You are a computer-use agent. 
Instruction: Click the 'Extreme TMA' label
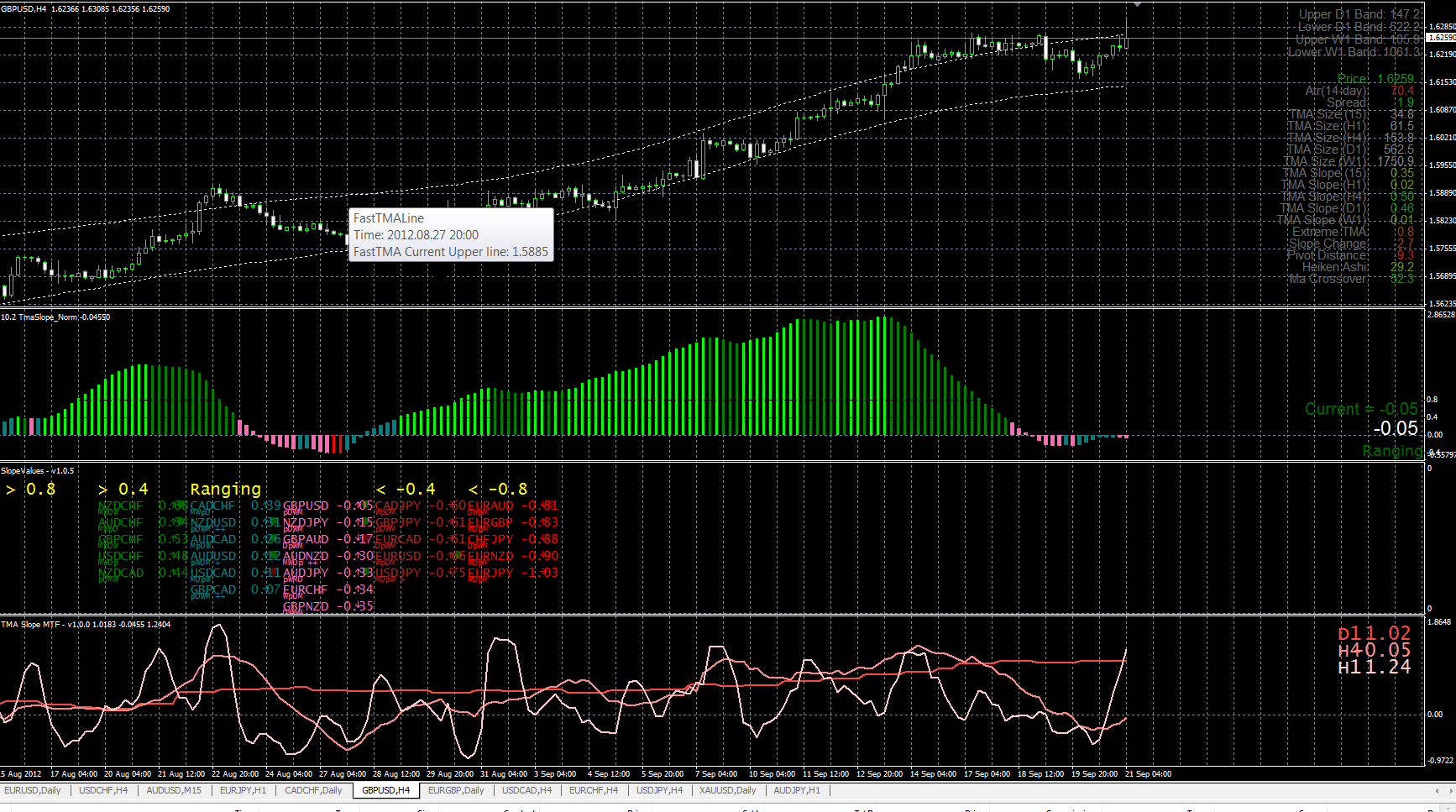pyautogui.click(x=1331, y=232)
